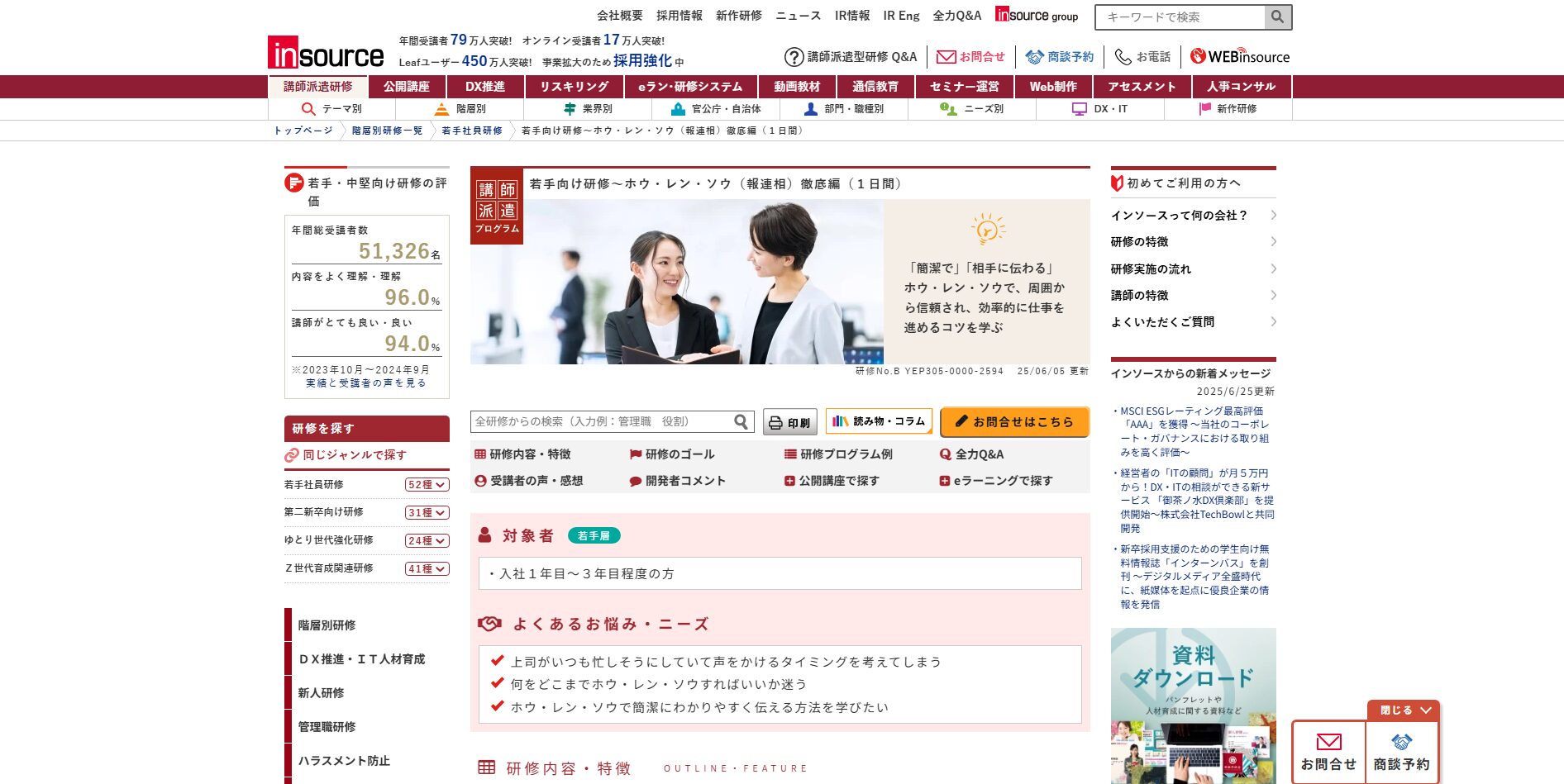Click the orange お問合せはこちら button
1564x784 pixels.
pyautogui.click(x=1013, y=422)
